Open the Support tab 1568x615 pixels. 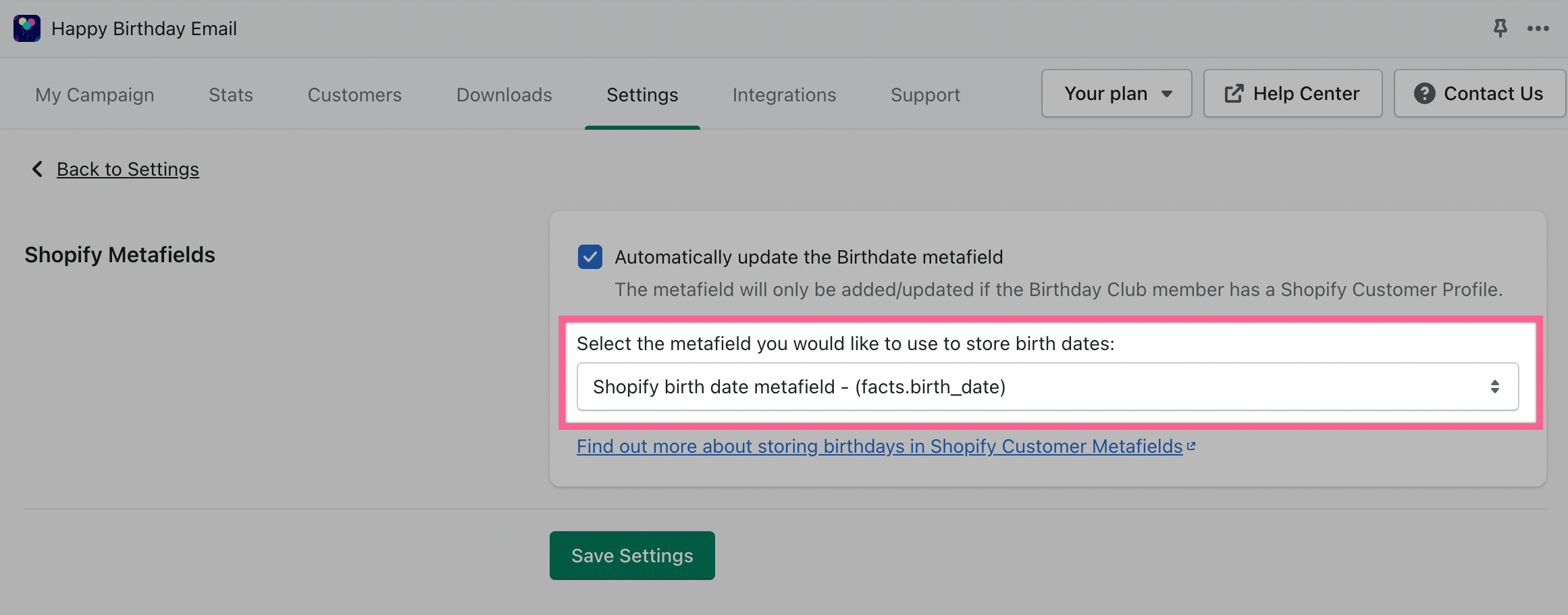point(925,95)
